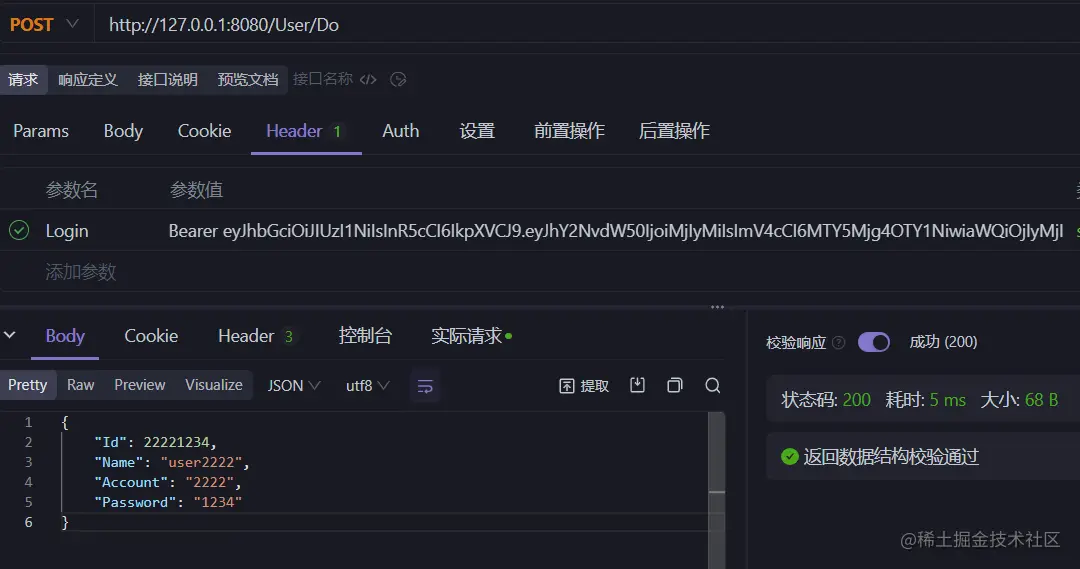Viewport: 1080px width, 569px height.
Task: Open the 响应定义 tab
Action: click(88, 80)
